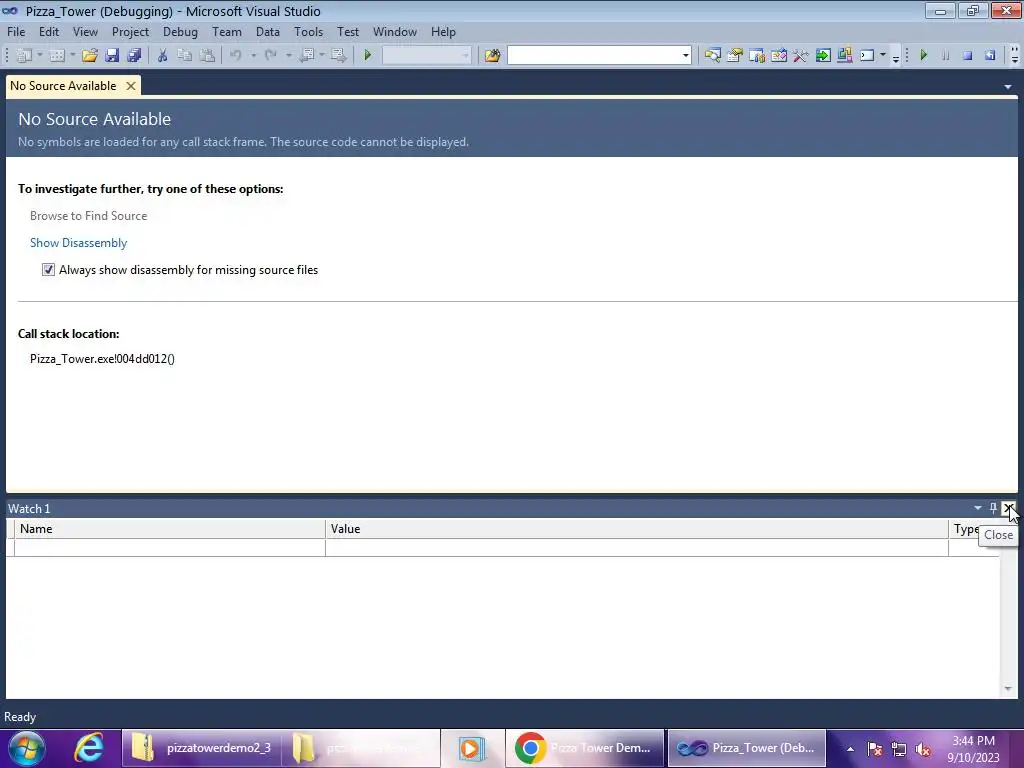Open the Toolbox wrench icon
This screenshot has height=768, width=1024.
pyautogui.click(x=801, y=56)
